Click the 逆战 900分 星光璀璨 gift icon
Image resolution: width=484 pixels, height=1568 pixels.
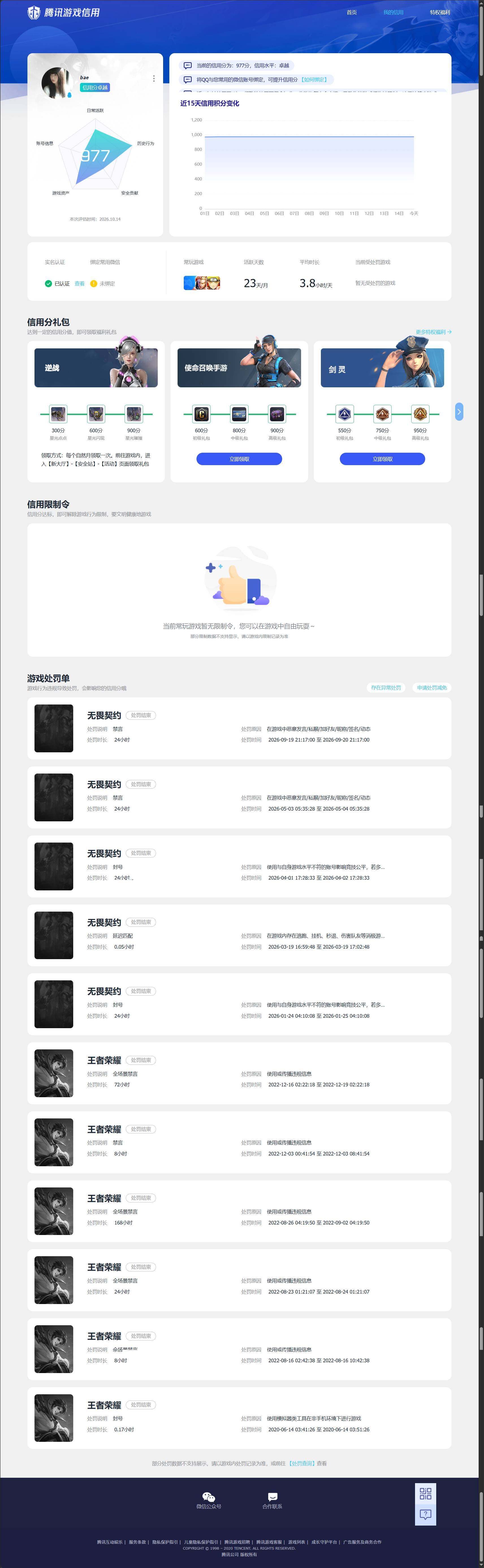[x=134, y=414]
